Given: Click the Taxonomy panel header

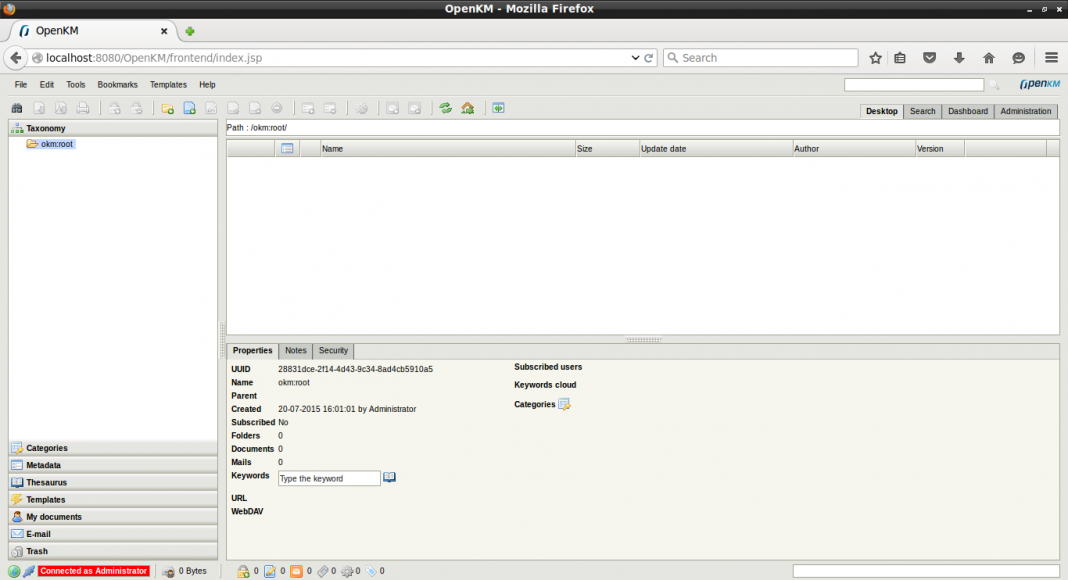Looking at the screenshot, I should click(113, 128).
